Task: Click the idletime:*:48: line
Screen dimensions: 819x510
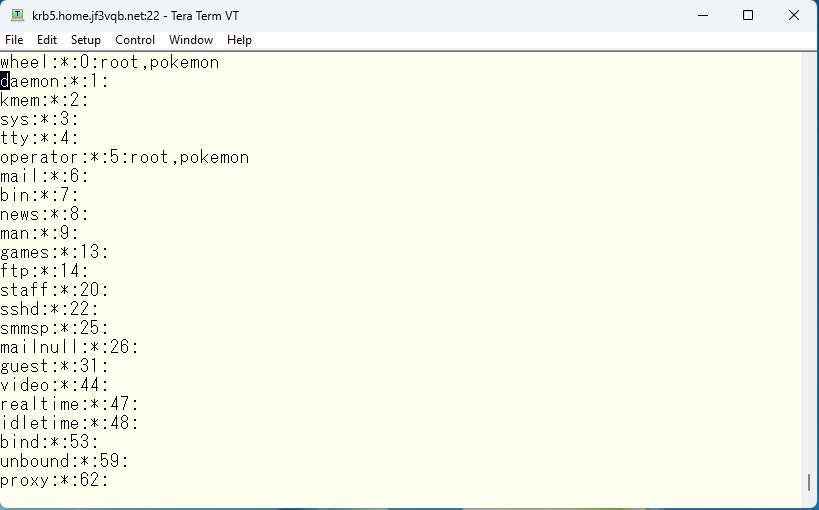Action: pos(69,423)
